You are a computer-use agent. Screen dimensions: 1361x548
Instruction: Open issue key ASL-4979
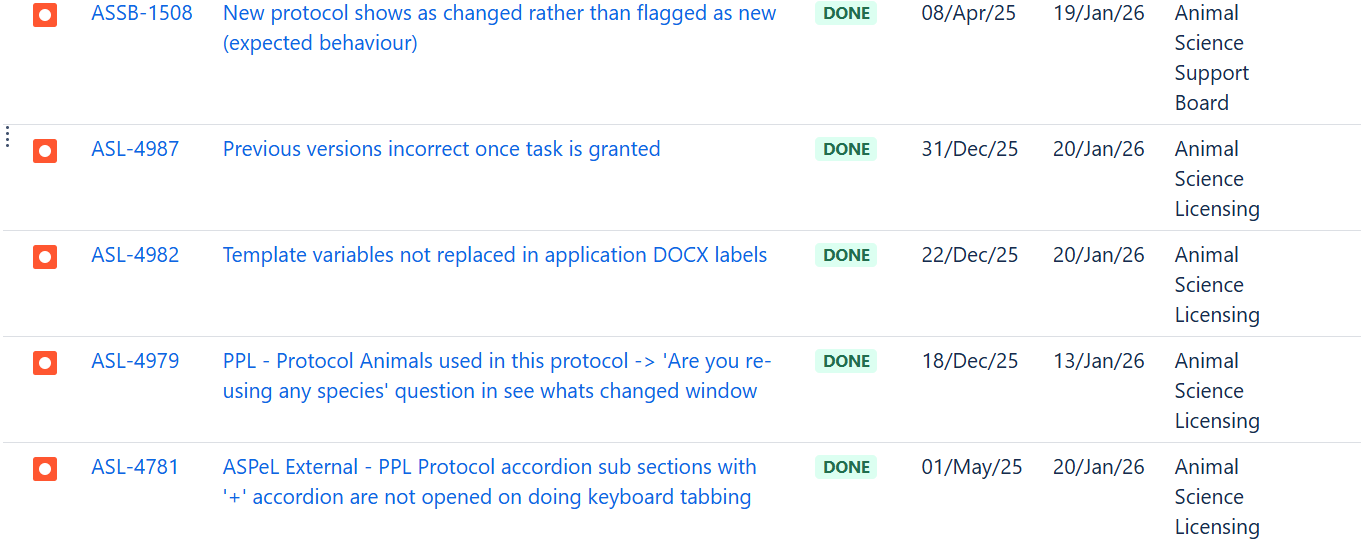(x=135, y=362)
